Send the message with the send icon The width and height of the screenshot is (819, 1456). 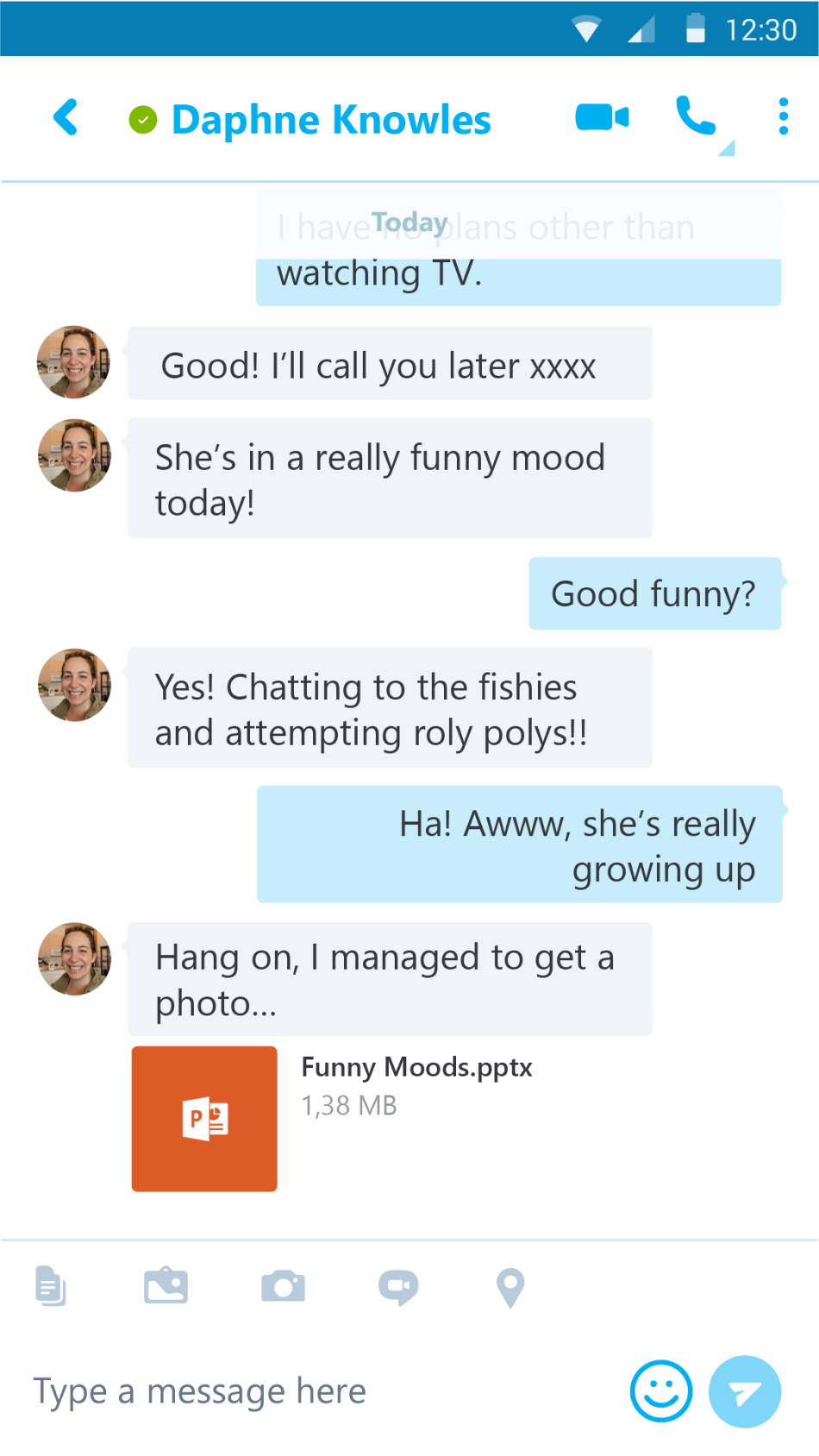tap(744, 1392)
